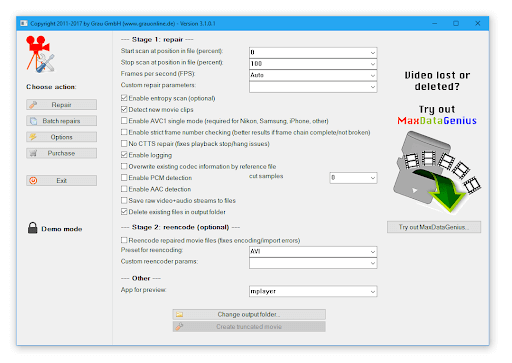Click the wrench icon on Repair button
Screen dimensions: 512x363
(x=33, y=105)
